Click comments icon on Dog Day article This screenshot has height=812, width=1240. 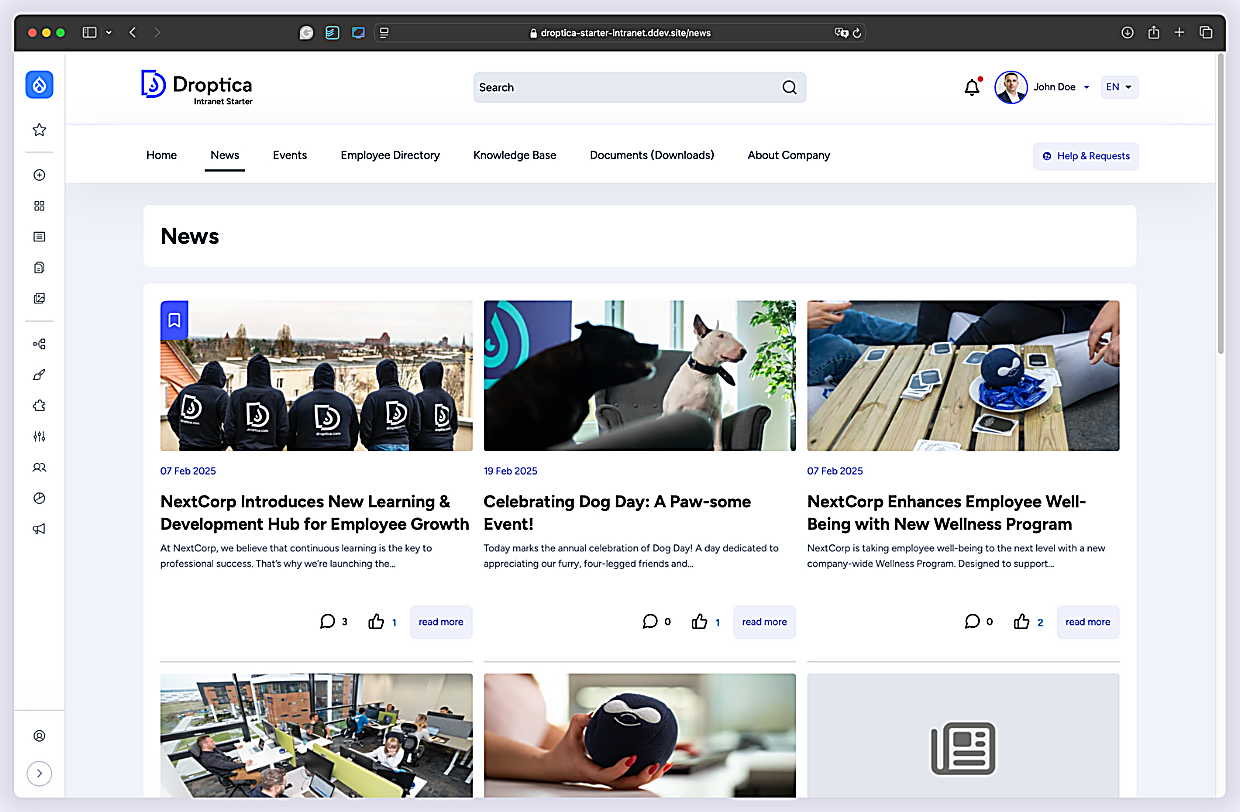[650, 621]
